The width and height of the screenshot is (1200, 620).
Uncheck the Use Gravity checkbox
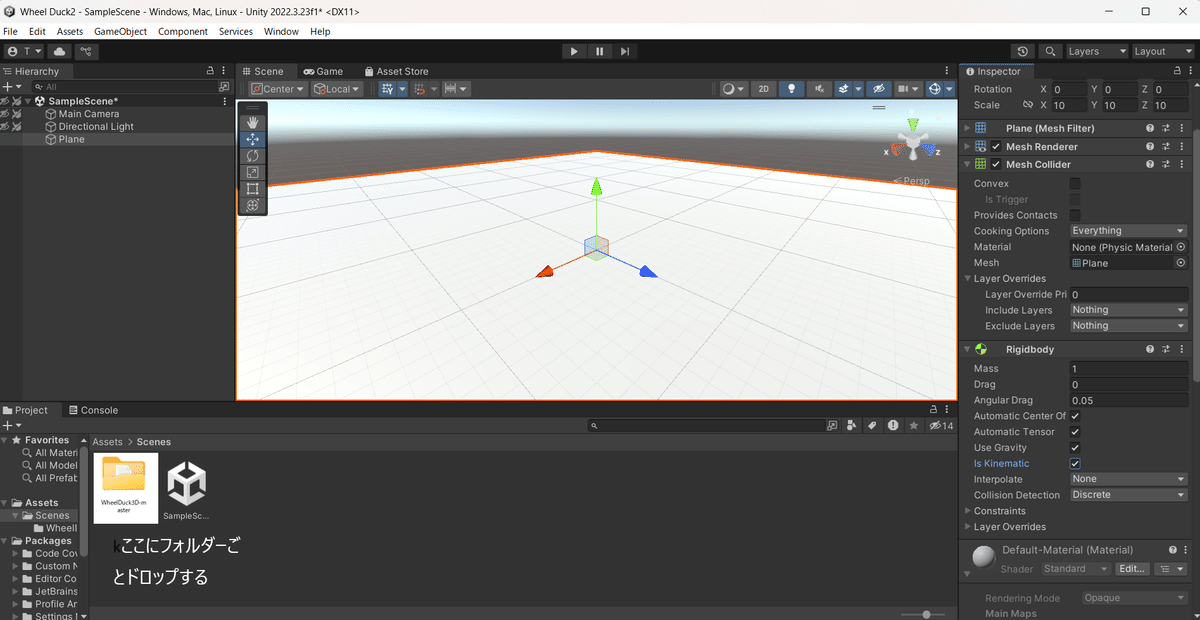click(x=1075, y=448)
